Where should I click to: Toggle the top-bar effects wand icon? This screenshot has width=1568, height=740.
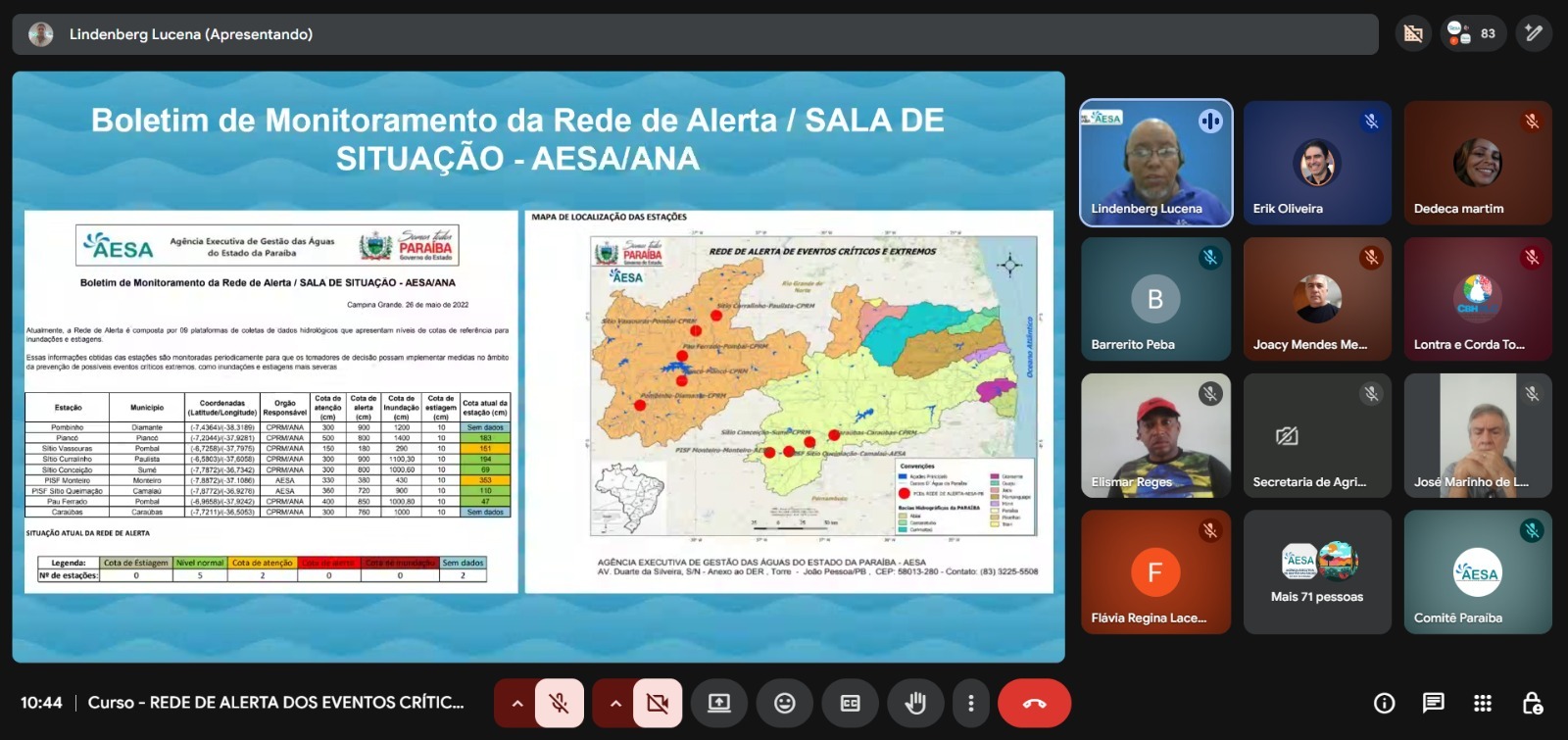tap(1534, 34)
